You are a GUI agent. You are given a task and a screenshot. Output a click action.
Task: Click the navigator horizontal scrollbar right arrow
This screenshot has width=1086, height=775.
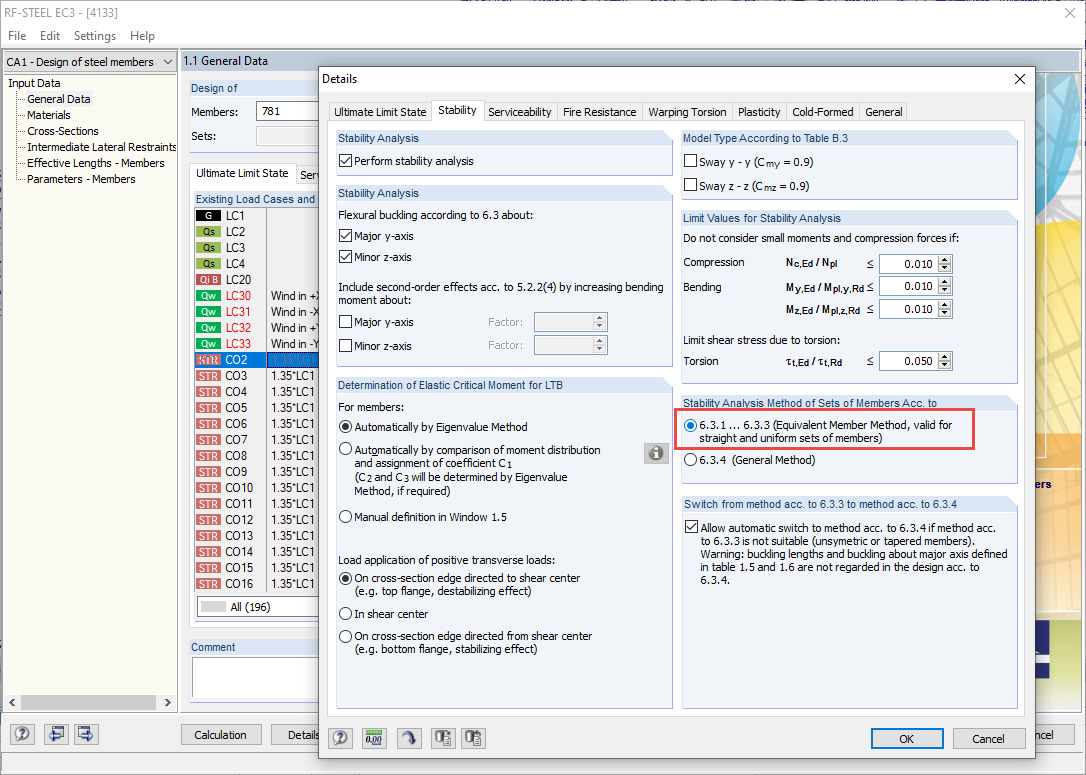[168, 702]
